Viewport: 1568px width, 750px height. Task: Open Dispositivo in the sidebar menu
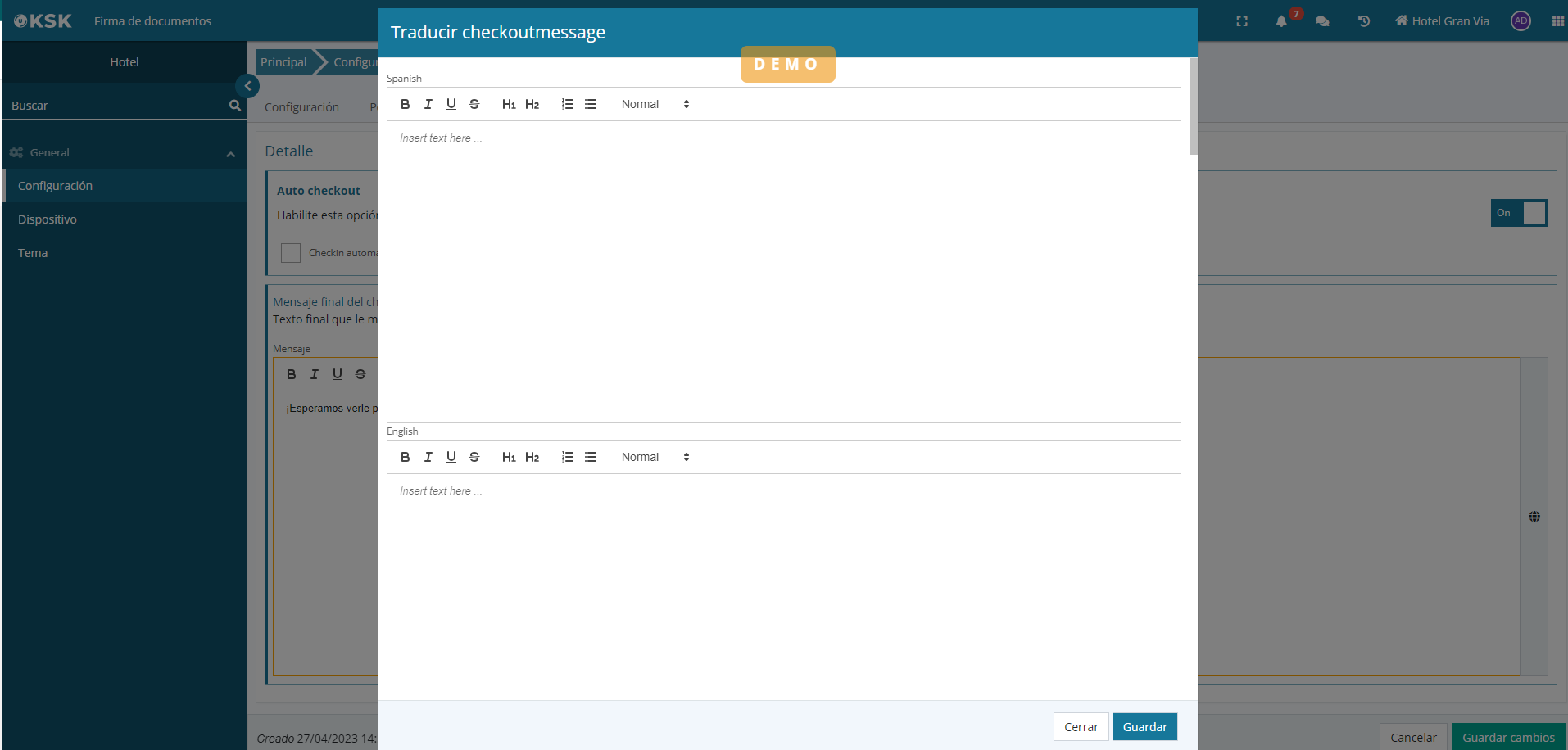[x=48, y=219]
